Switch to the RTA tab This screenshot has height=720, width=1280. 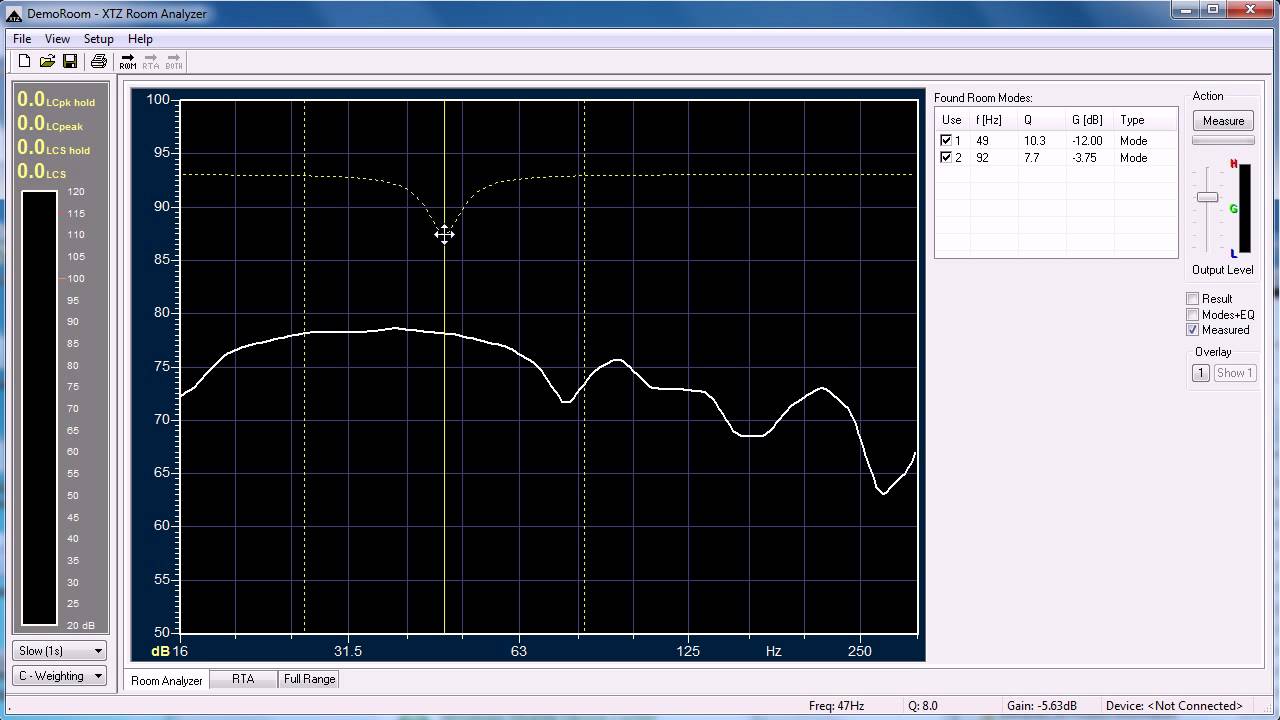pos(243,679)
